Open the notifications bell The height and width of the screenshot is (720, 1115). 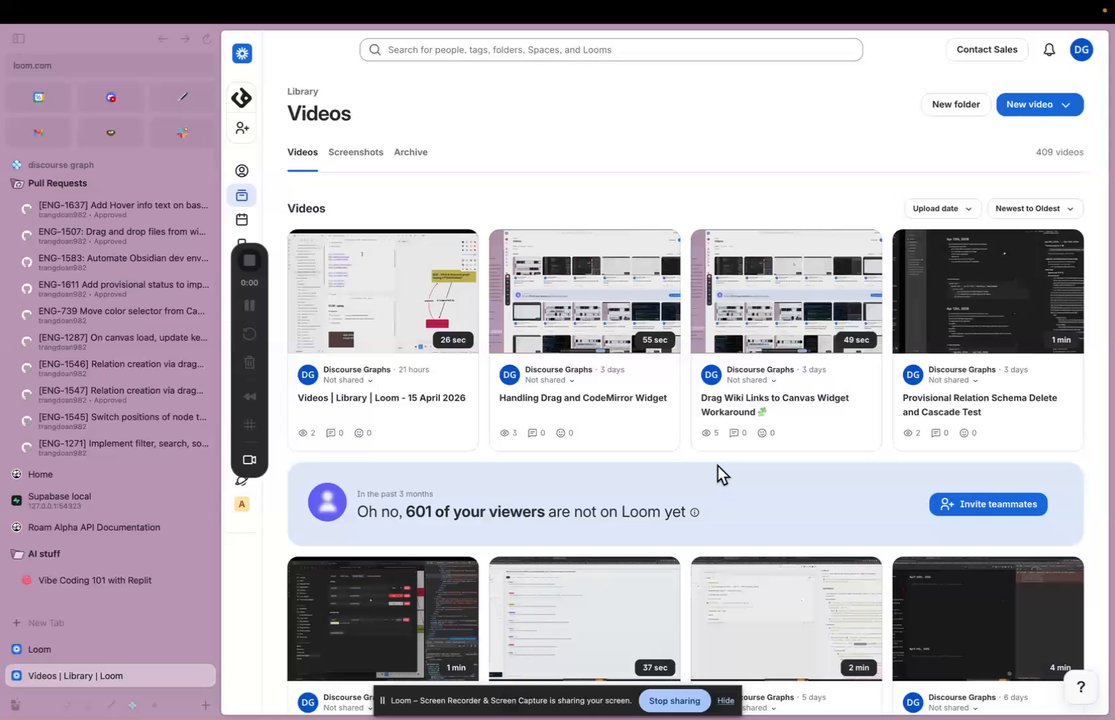pos(1049,50)
